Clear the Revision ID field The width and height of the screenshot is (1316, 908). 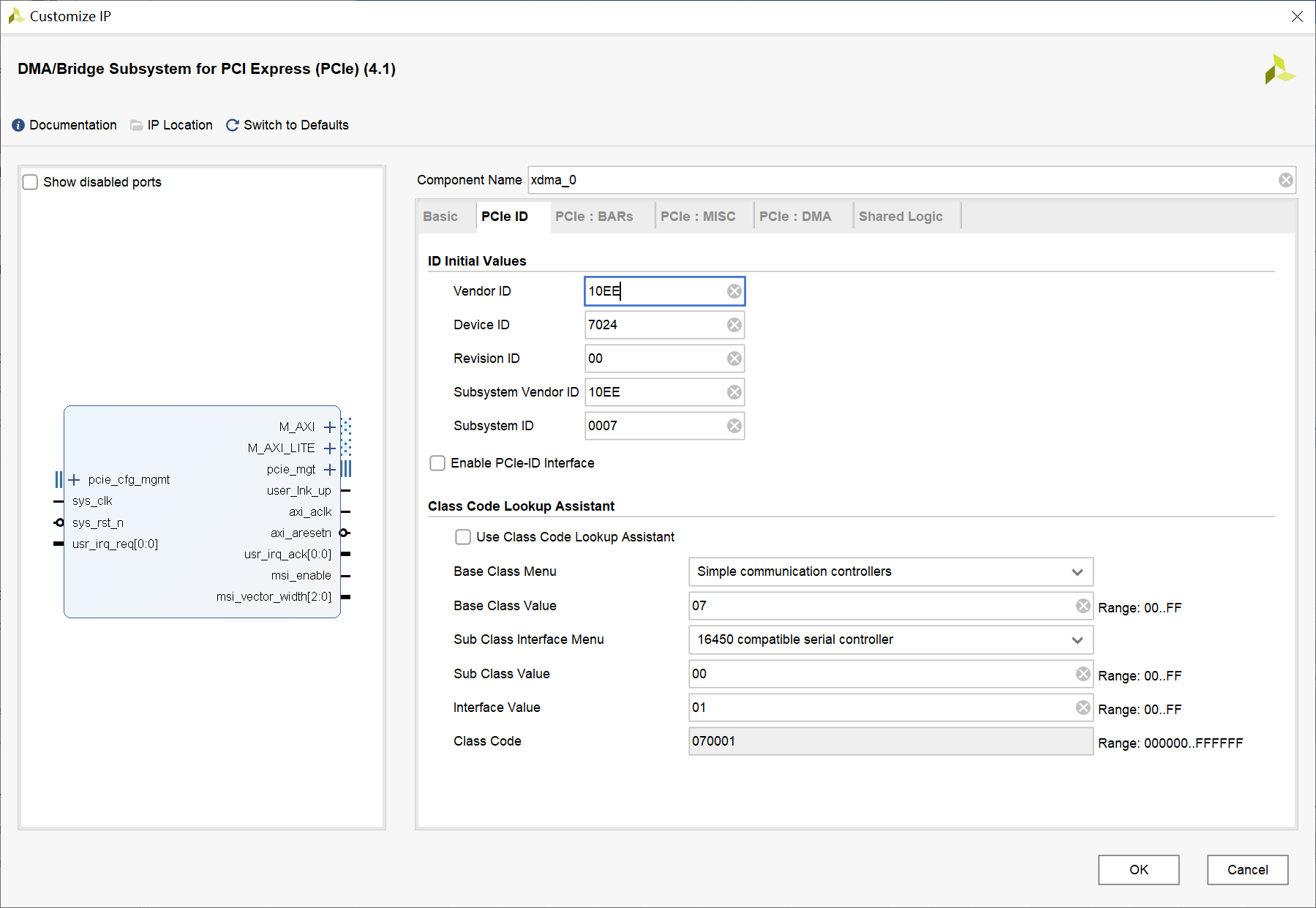(734, 359)
